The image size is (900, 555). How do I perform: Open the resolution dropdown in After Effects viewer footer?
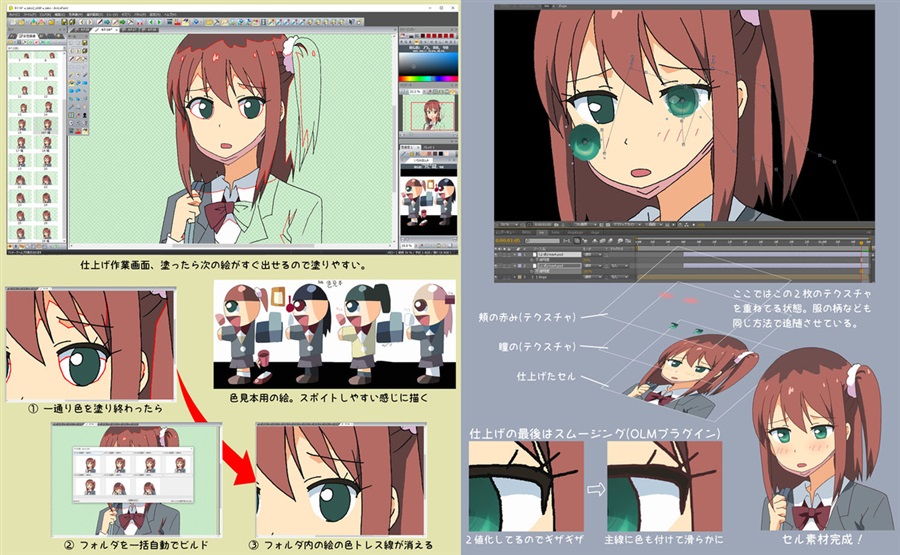point(584,225)
